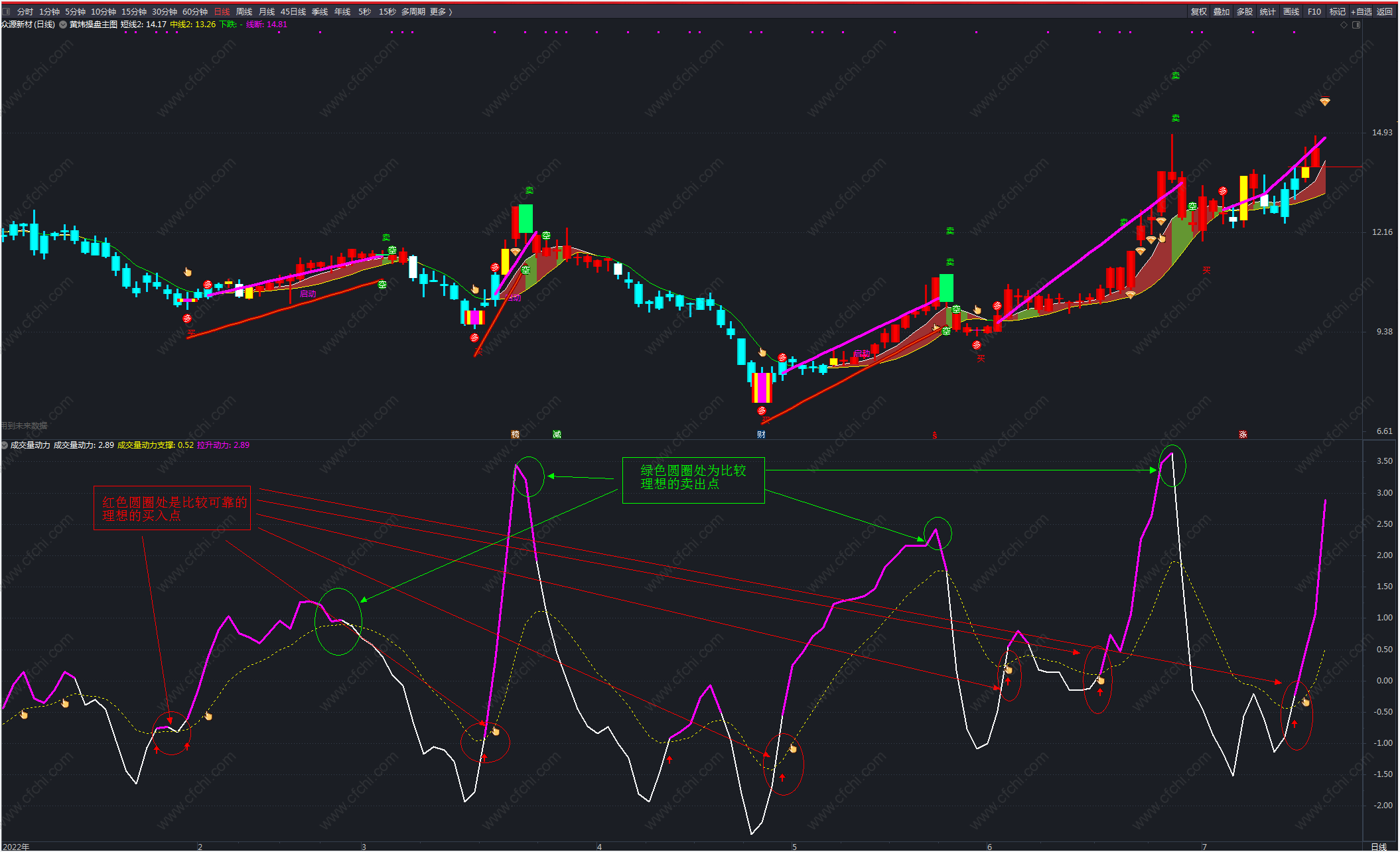Add stock with the +自选 button
The height and width of the screenshot is (852, 1400).
(1361, 11)
